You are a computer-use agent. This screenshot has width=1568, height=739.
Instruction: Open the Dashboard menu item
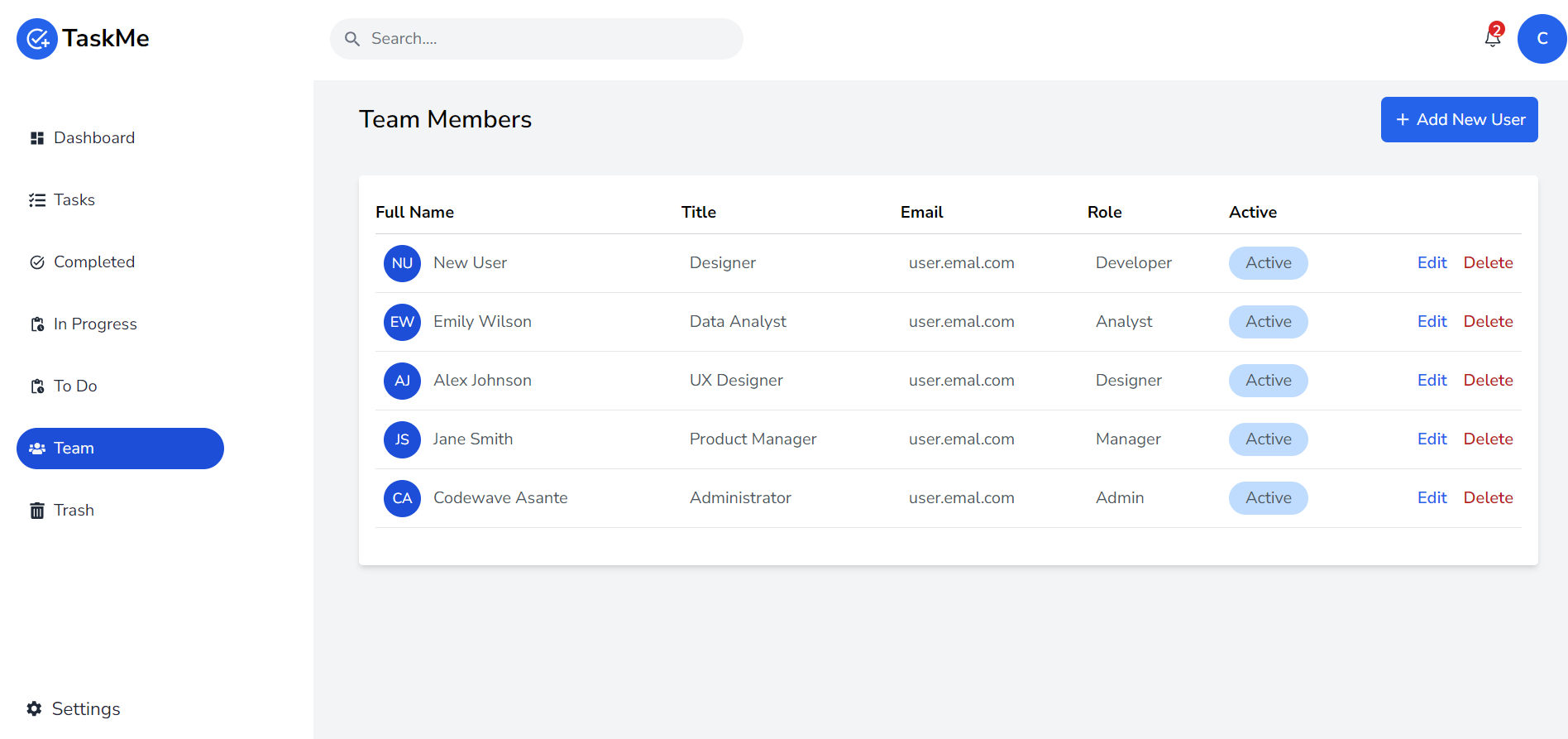(120, 138)
